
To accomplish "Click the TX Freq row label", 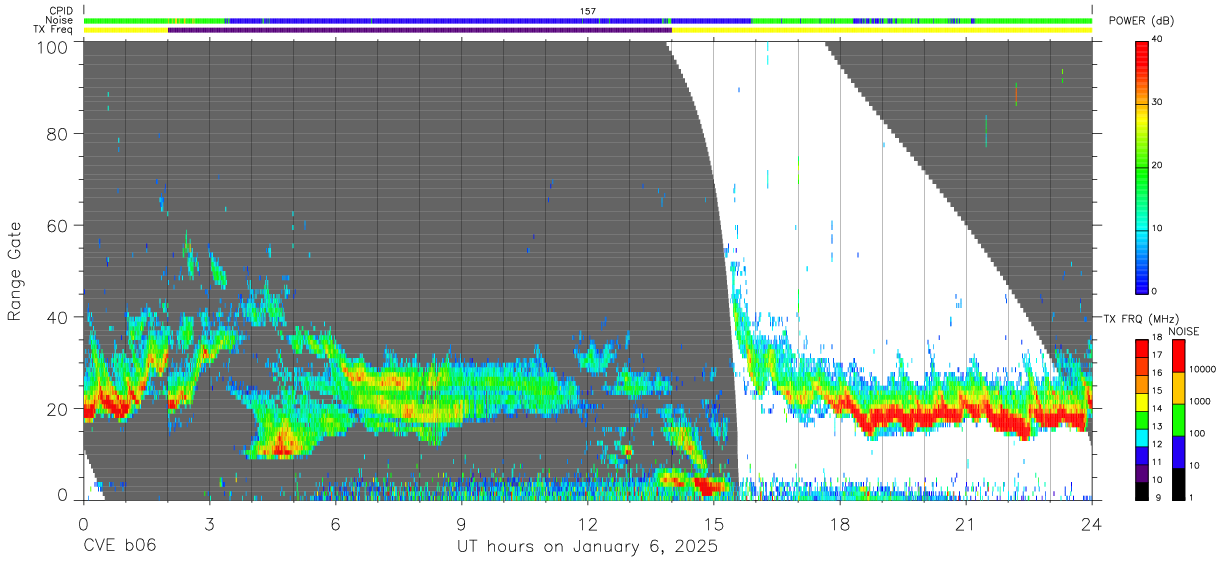I will [54, 29].
